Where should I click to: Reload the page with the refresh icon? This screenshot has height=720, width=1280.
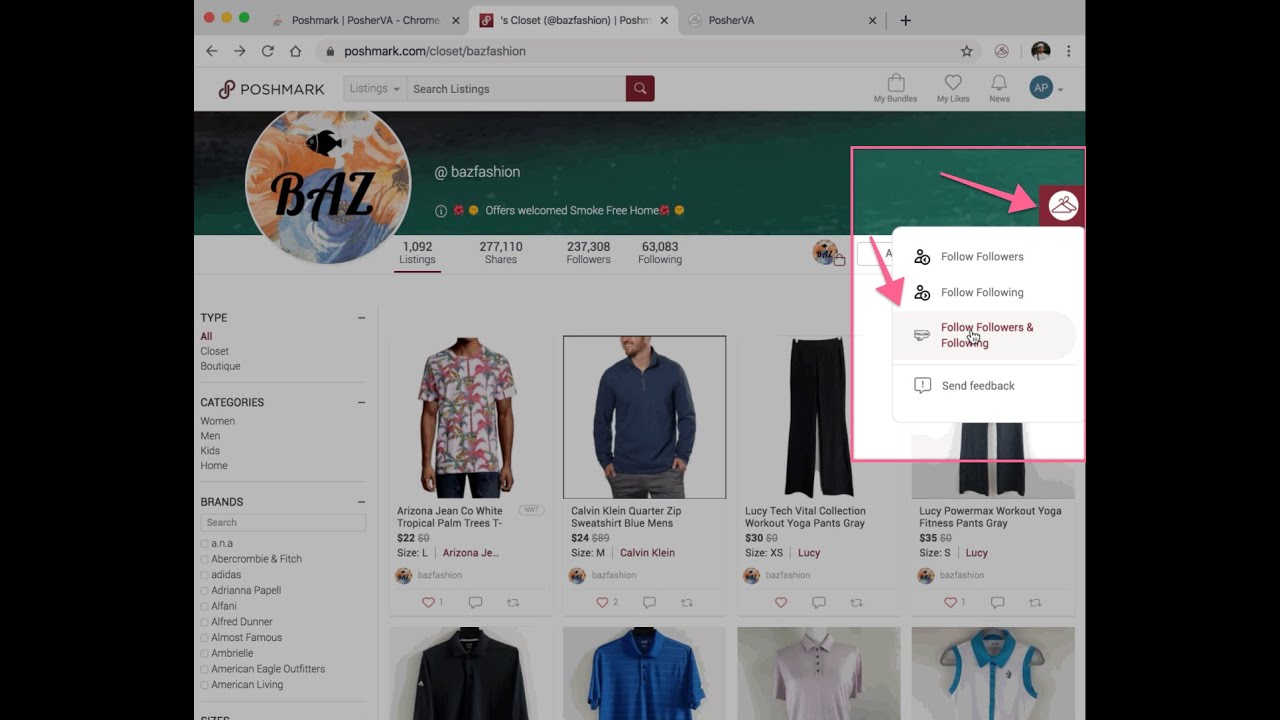268,51
